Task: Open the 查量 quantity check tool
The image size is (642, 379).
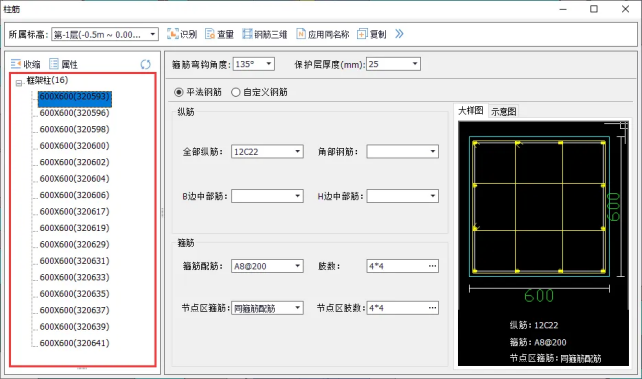Action: [x=210, y=34]
